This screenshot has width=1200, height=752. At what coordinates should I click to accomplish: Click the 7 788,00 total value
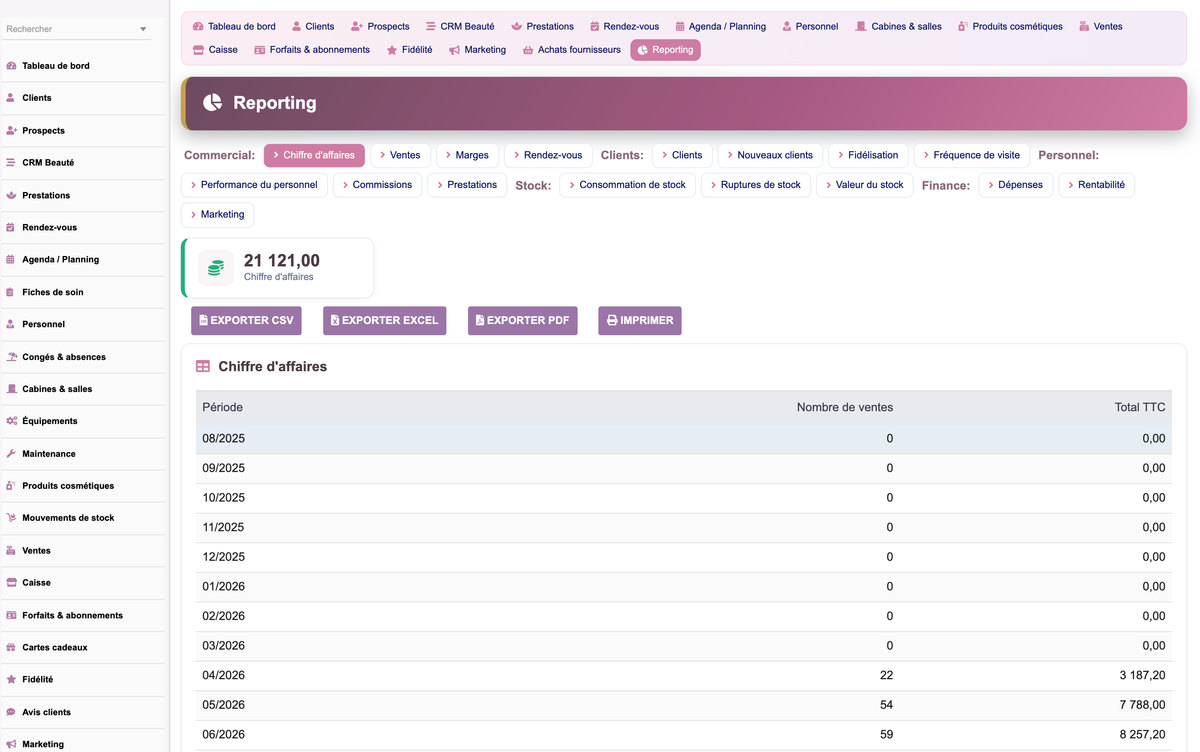point(1142,705)
